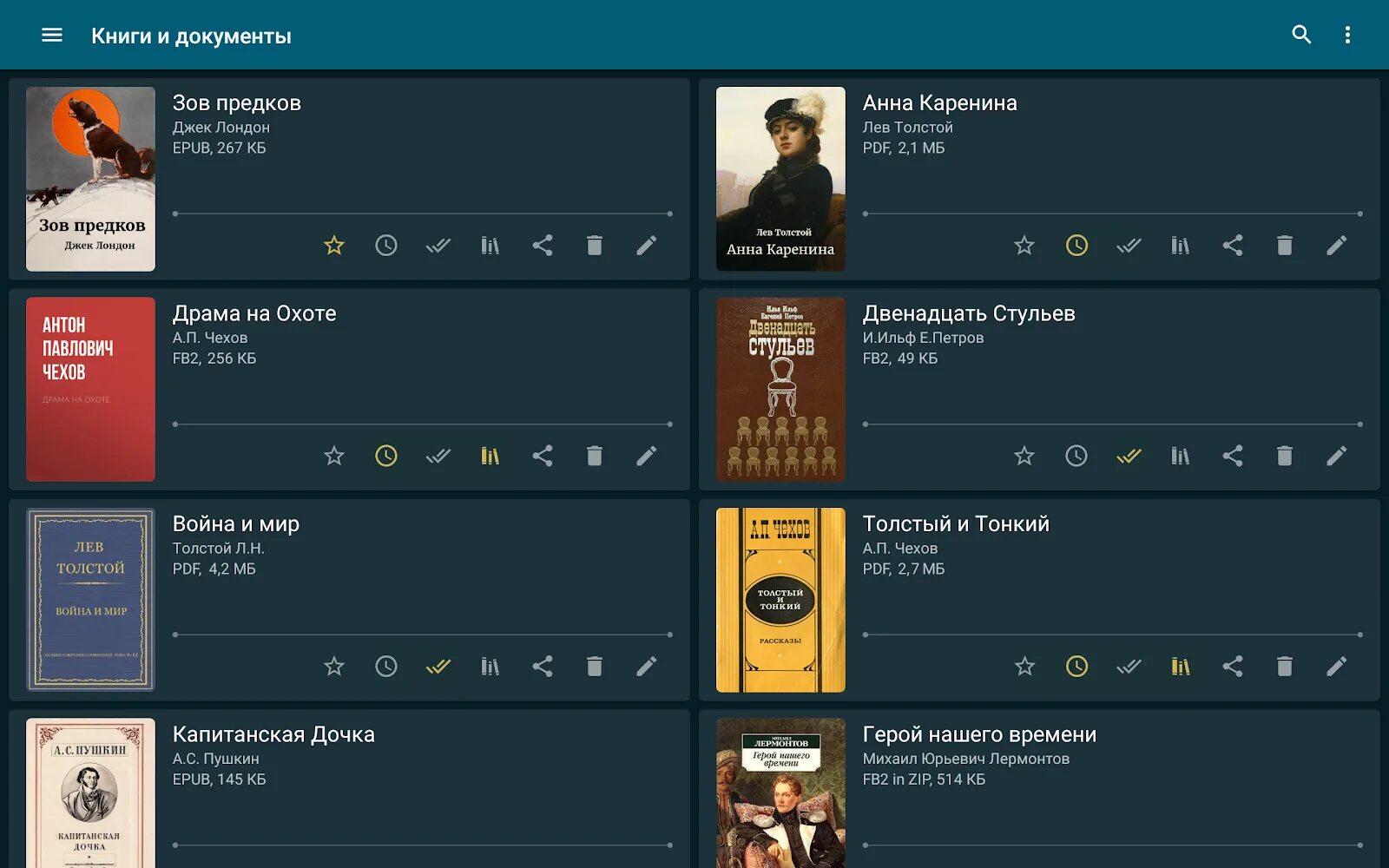
Task: Mark 'Война и мир' as currently reading
Action: (x=386, y=667)
